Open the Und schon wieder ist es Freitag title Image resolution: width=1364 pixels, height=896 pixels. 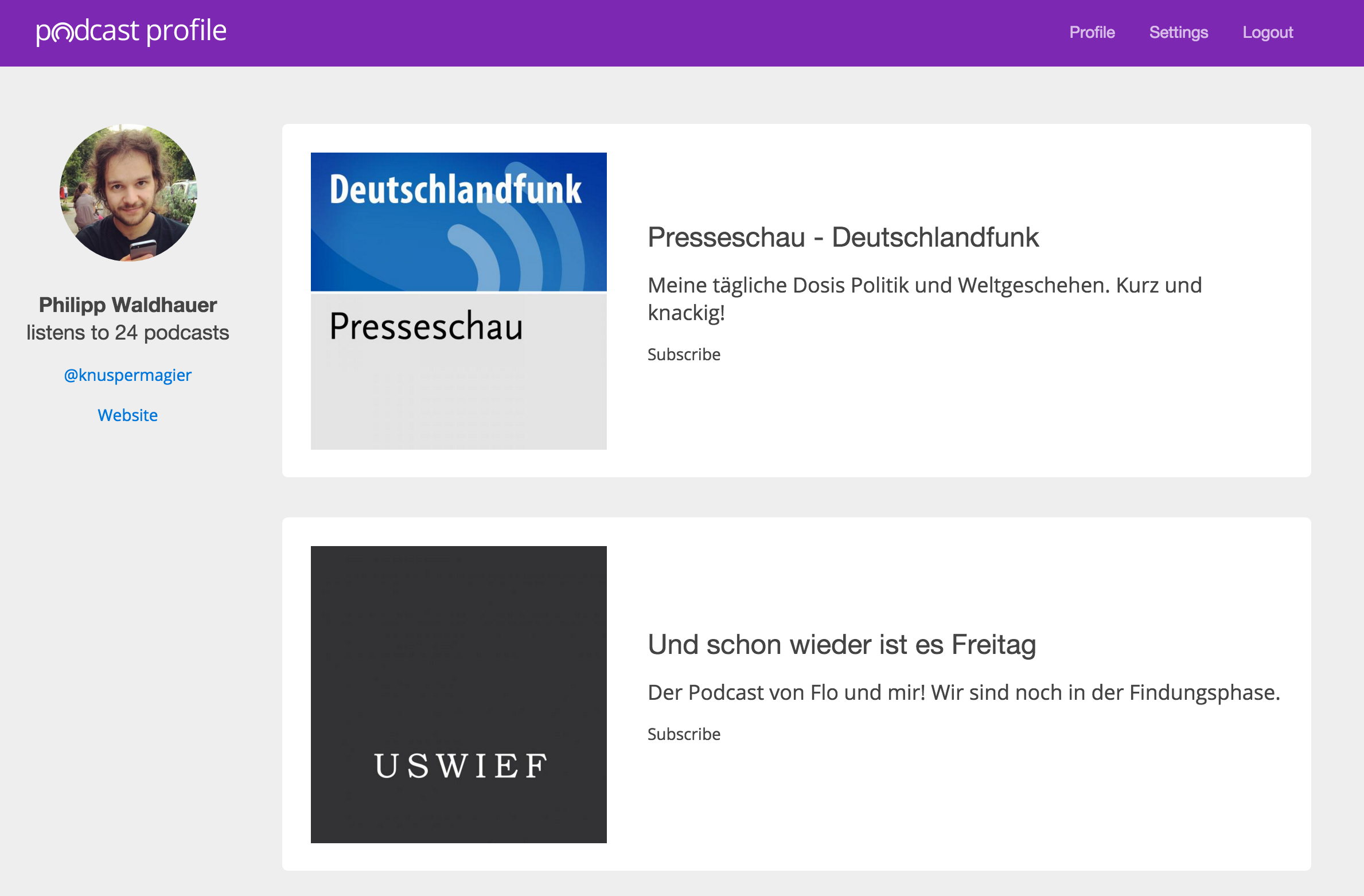841,645
